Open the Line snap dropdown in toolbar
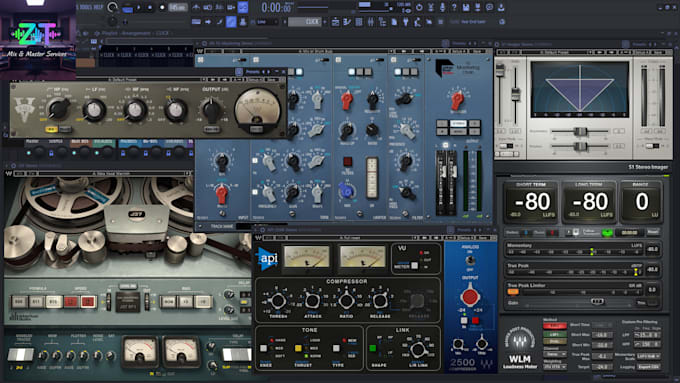The height and width of the screenshot is (383, 680). 267,22
